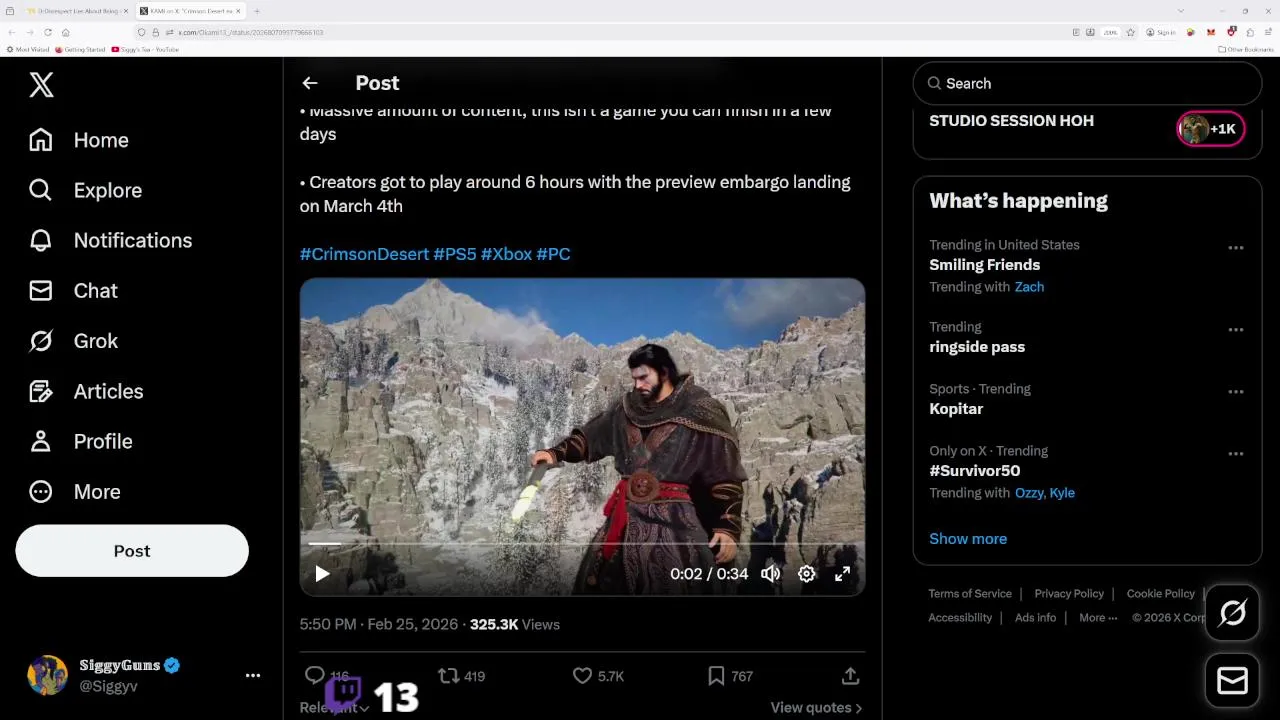Open the #CrimsonDesert hashtag
The height and width of the screenshot is (720, 1280).
[364, 254]
